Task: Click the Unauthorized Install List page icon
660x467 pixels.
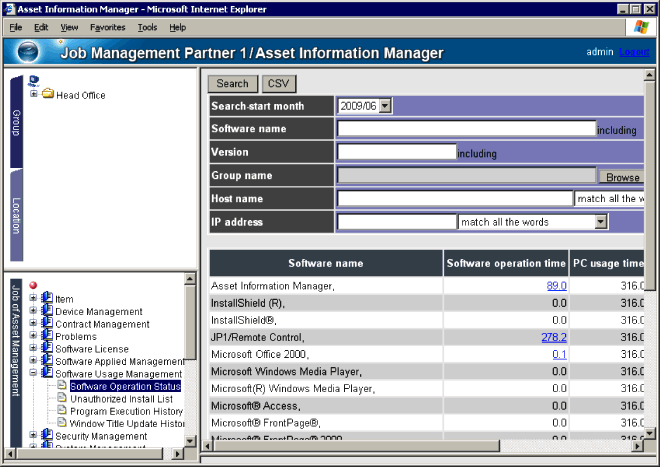Action: (x=61, y=399)
